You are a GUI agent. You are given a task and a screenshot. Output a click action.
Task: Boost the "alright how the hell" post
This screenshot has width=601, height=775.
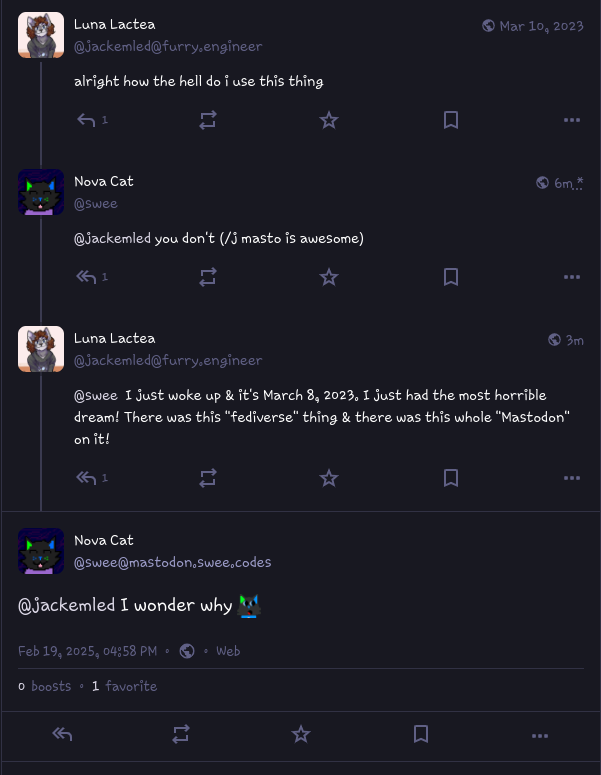[x=208, y=120]
